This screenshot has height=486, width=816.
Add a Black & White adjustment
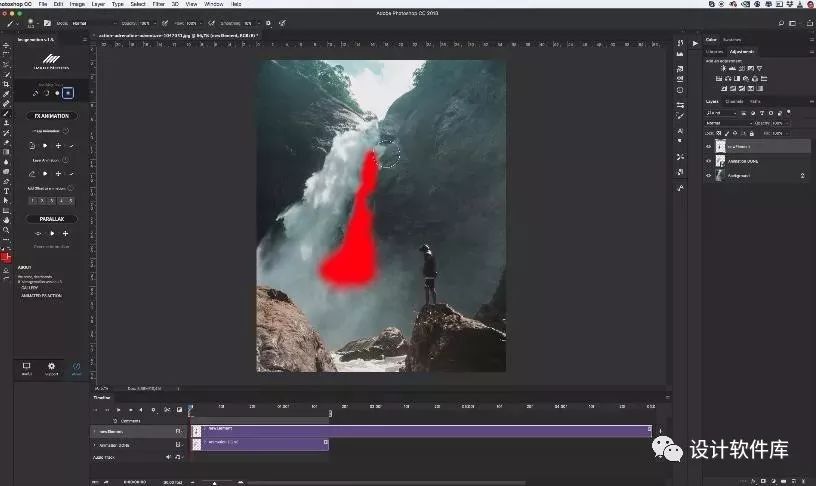(x=737, y=79)
